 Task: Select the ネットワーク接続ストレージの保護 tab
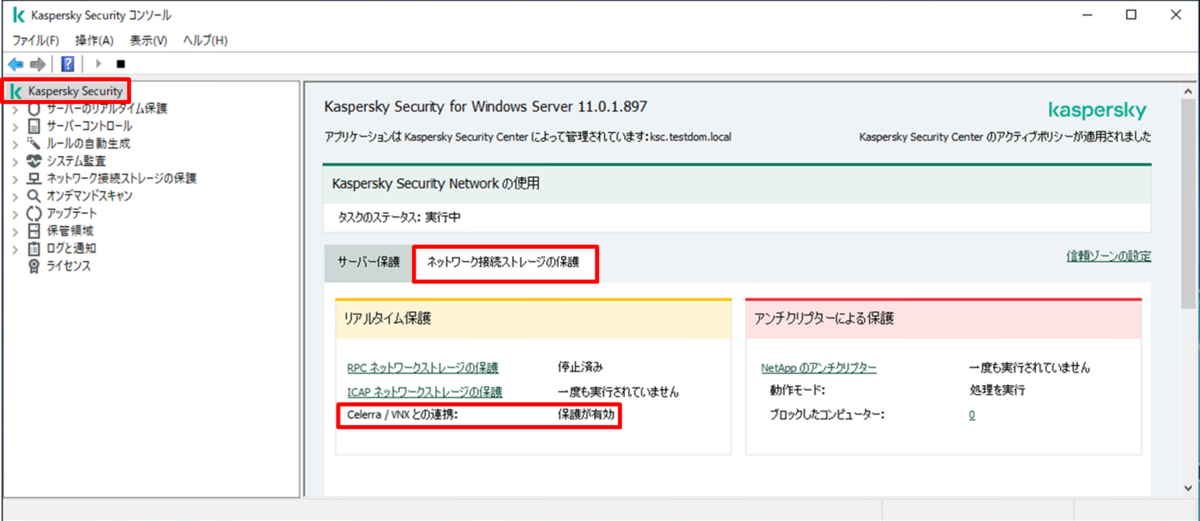click(503, 263)
